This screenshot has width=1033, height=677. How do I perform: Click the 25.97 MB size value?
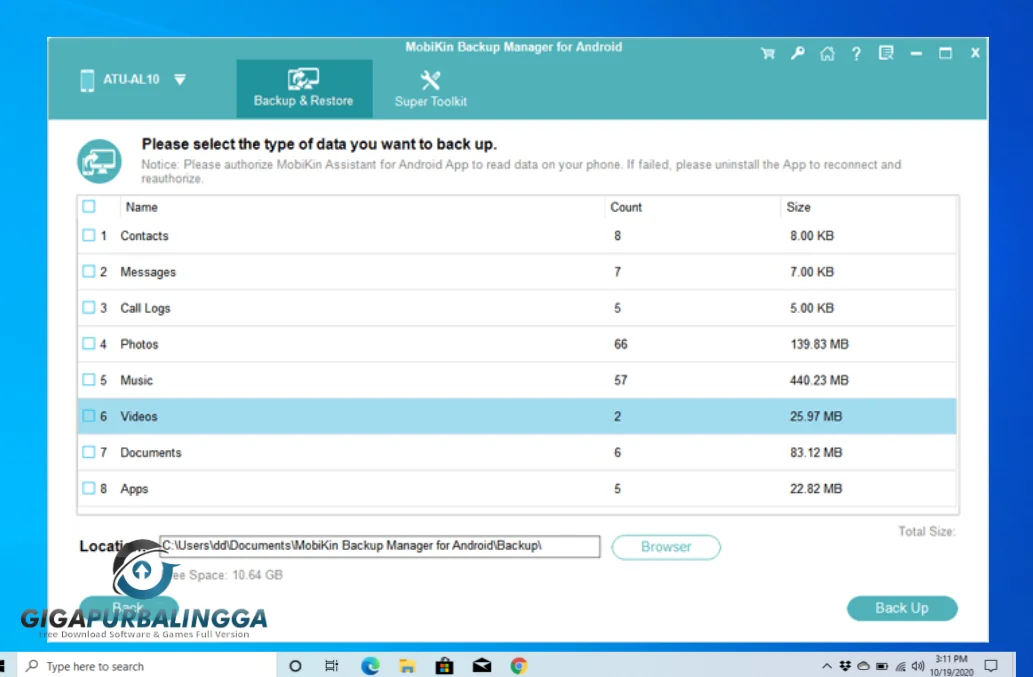[816, 417]
